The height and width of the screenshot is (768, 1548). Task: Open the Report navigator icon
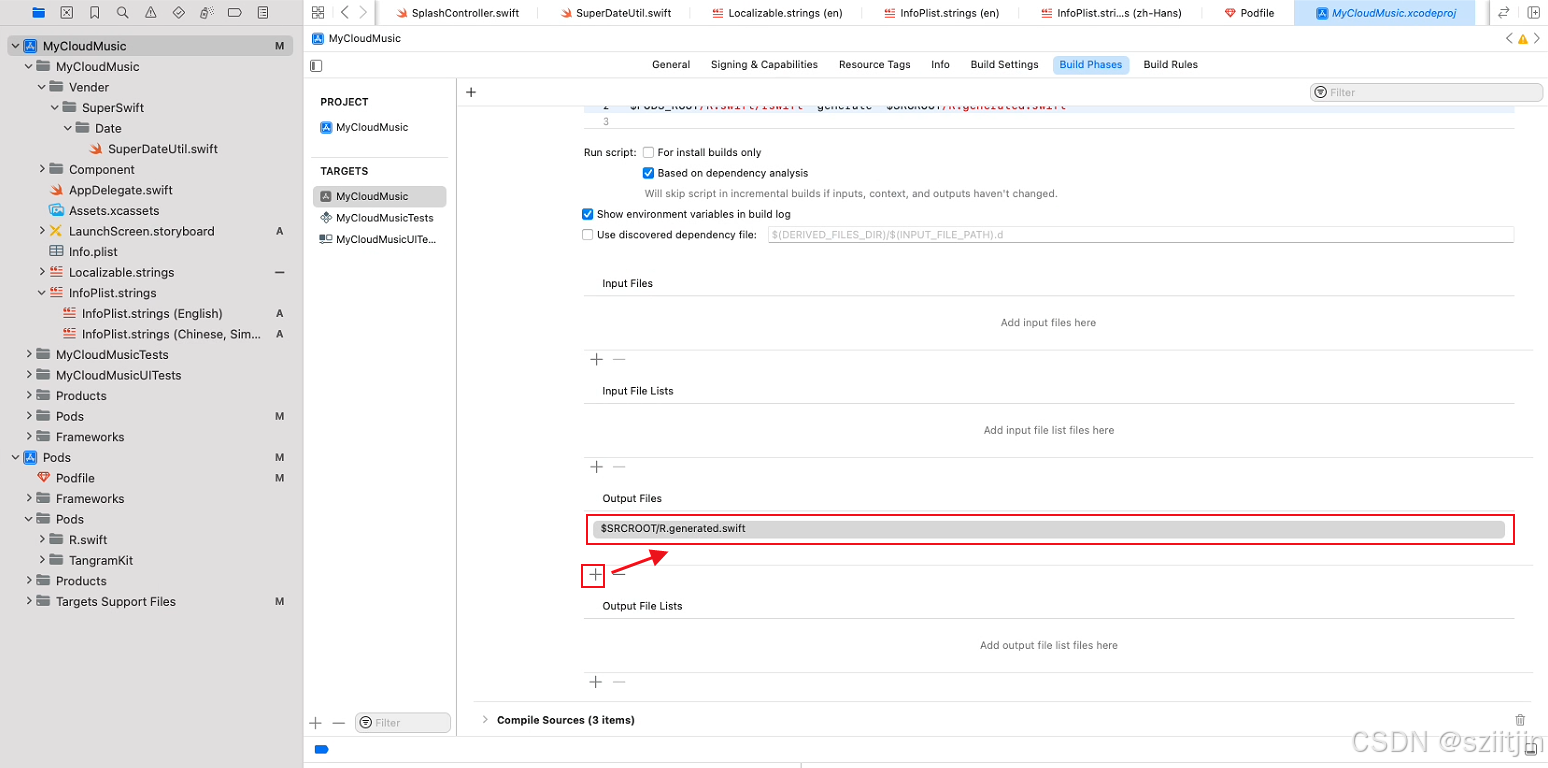[x=262, y=13]
